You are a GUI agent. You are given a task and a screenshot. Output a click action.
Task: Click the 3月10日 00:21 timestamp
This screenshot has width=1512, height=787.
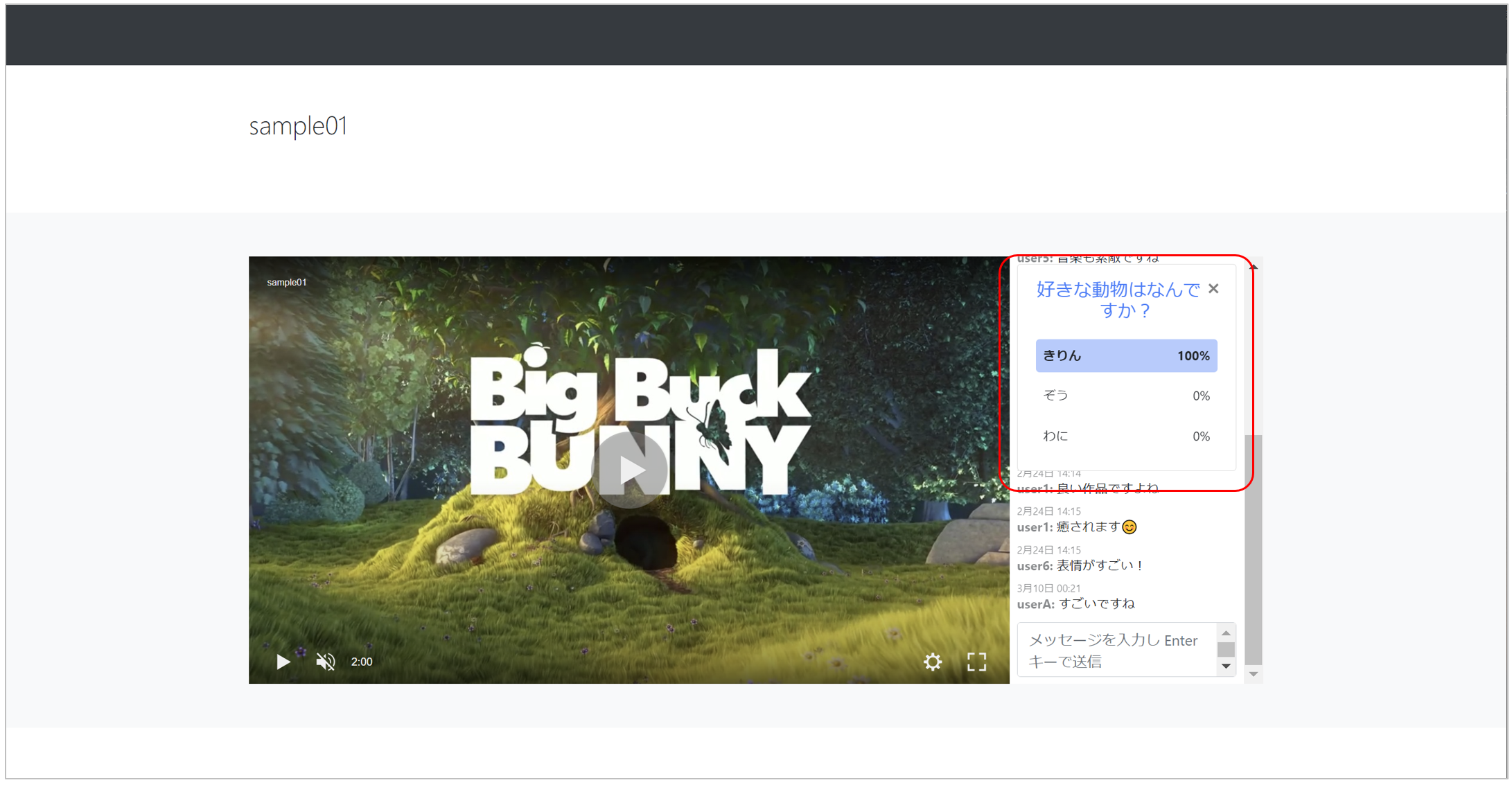[x=1048, y=588]
